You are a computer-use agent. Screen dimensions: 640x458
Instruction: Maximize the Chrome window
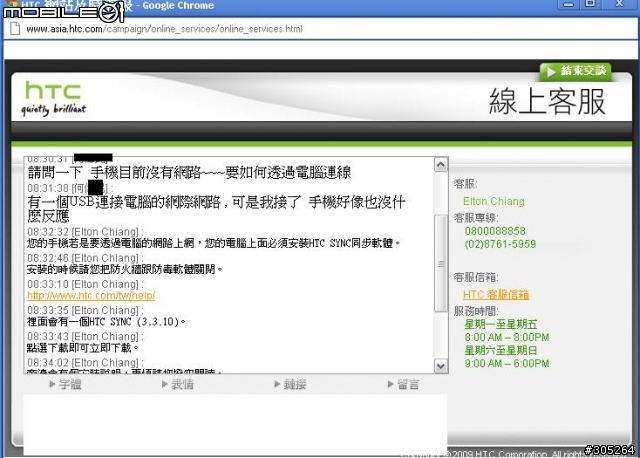pos(591,4)
